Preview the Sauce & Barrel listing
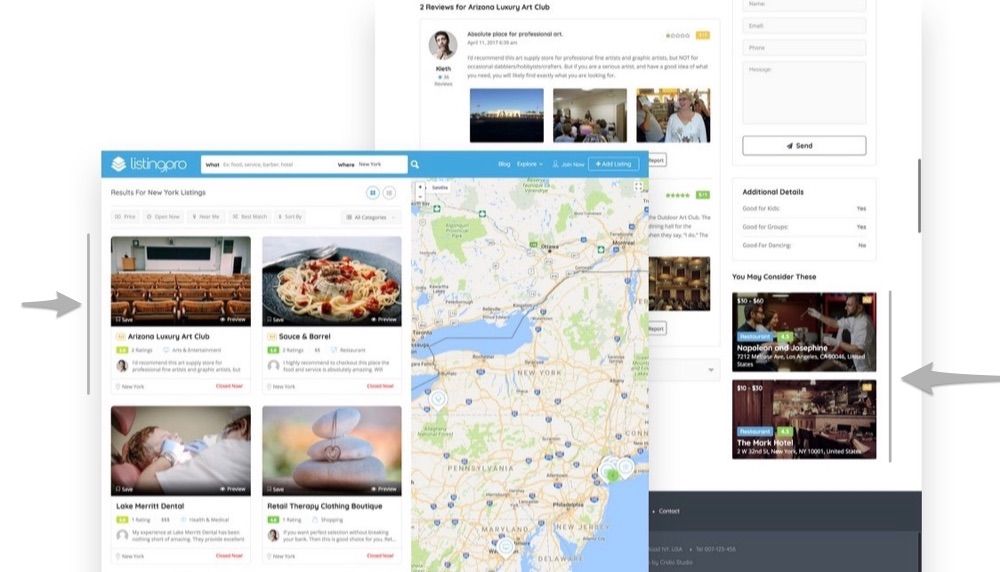This screenshot has width=1000, height=572. pos(384,319)
